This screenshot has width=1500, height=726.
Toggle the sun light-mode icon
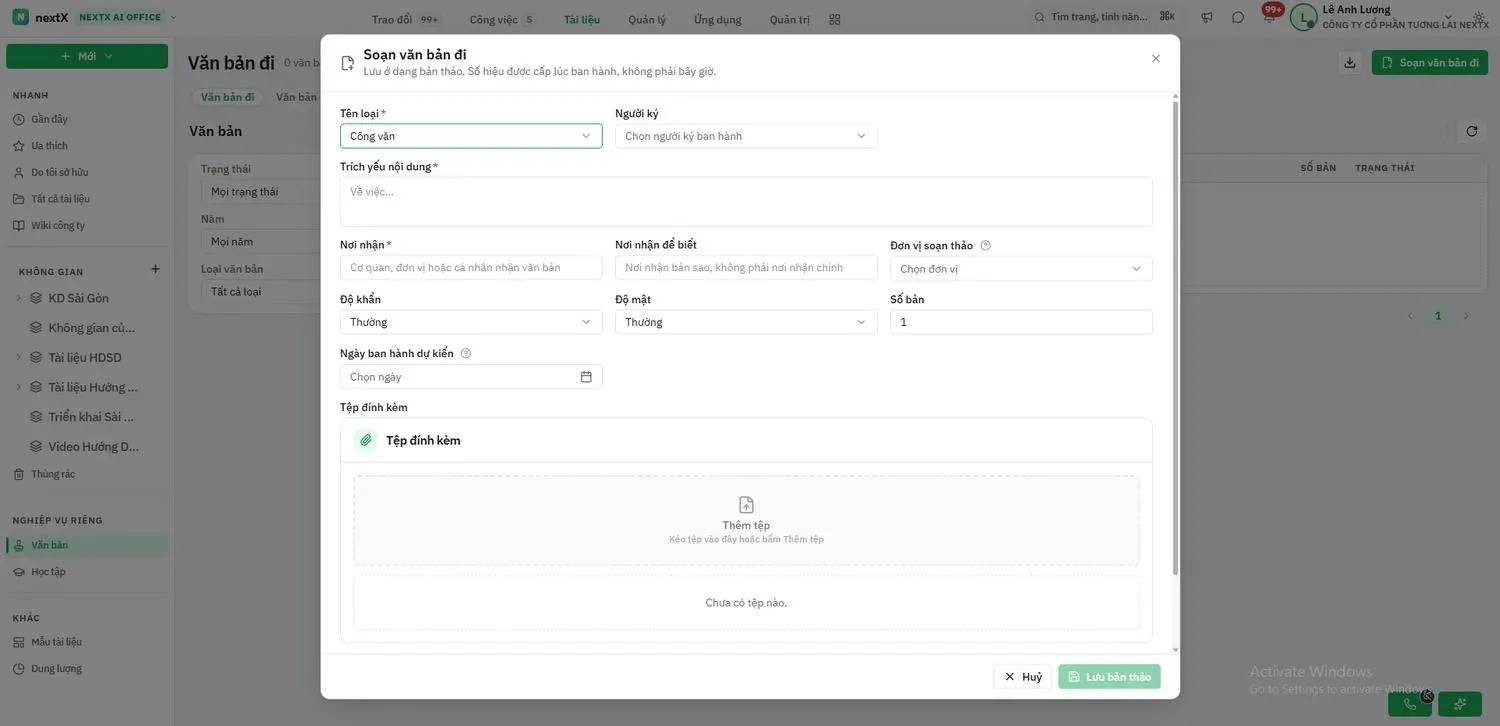(x=1480, y=18)
